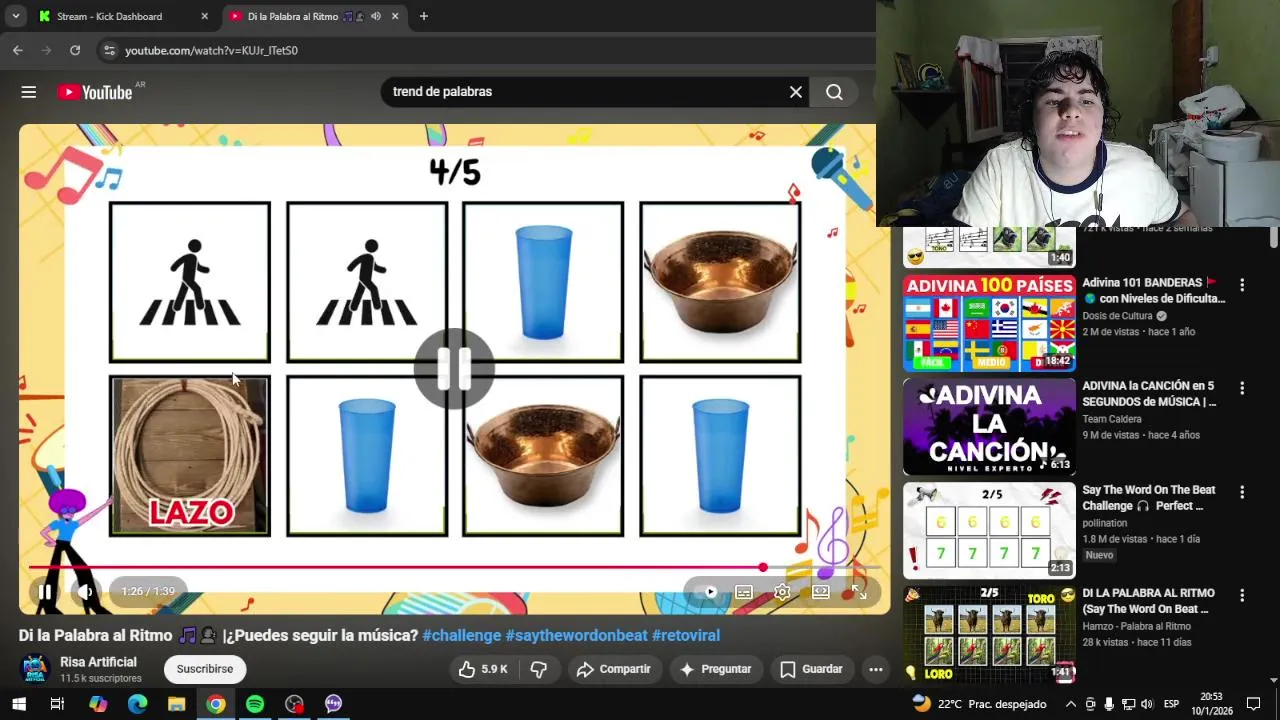Screen dimensions: 1280x720
Task: Show hidden system tray icons
Action: (1070, 704)
